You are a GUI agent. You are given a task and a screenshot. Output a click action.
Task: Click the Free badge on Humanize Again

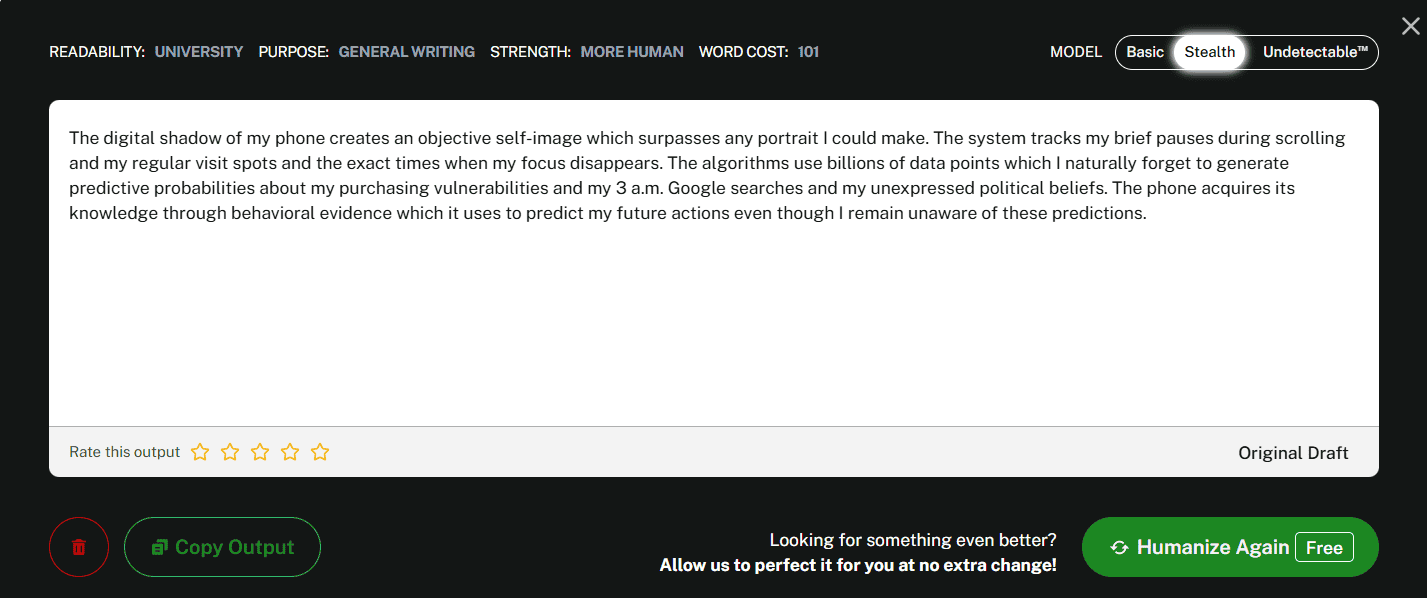(1324, 548)
